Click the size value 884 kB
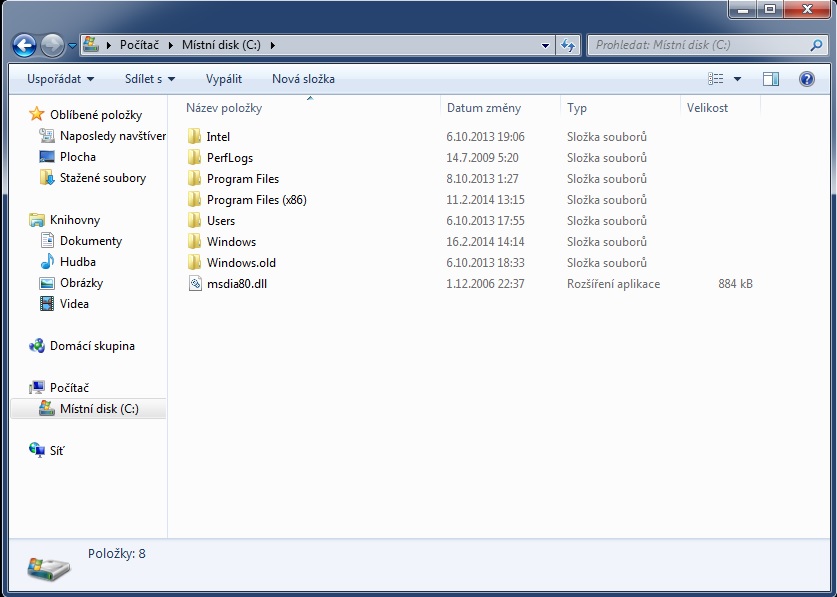 (735, 284)
